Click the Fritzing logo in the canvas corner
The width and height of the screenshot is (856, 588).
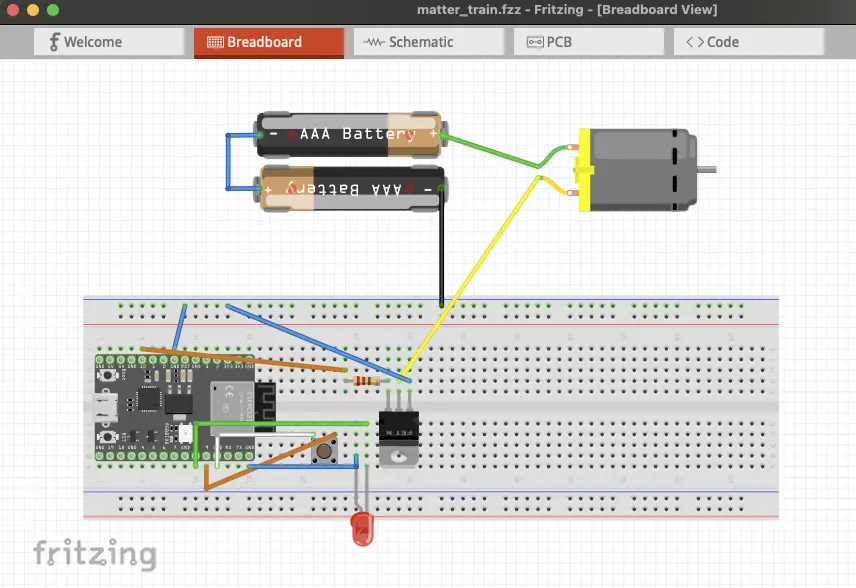coord(95,554)
